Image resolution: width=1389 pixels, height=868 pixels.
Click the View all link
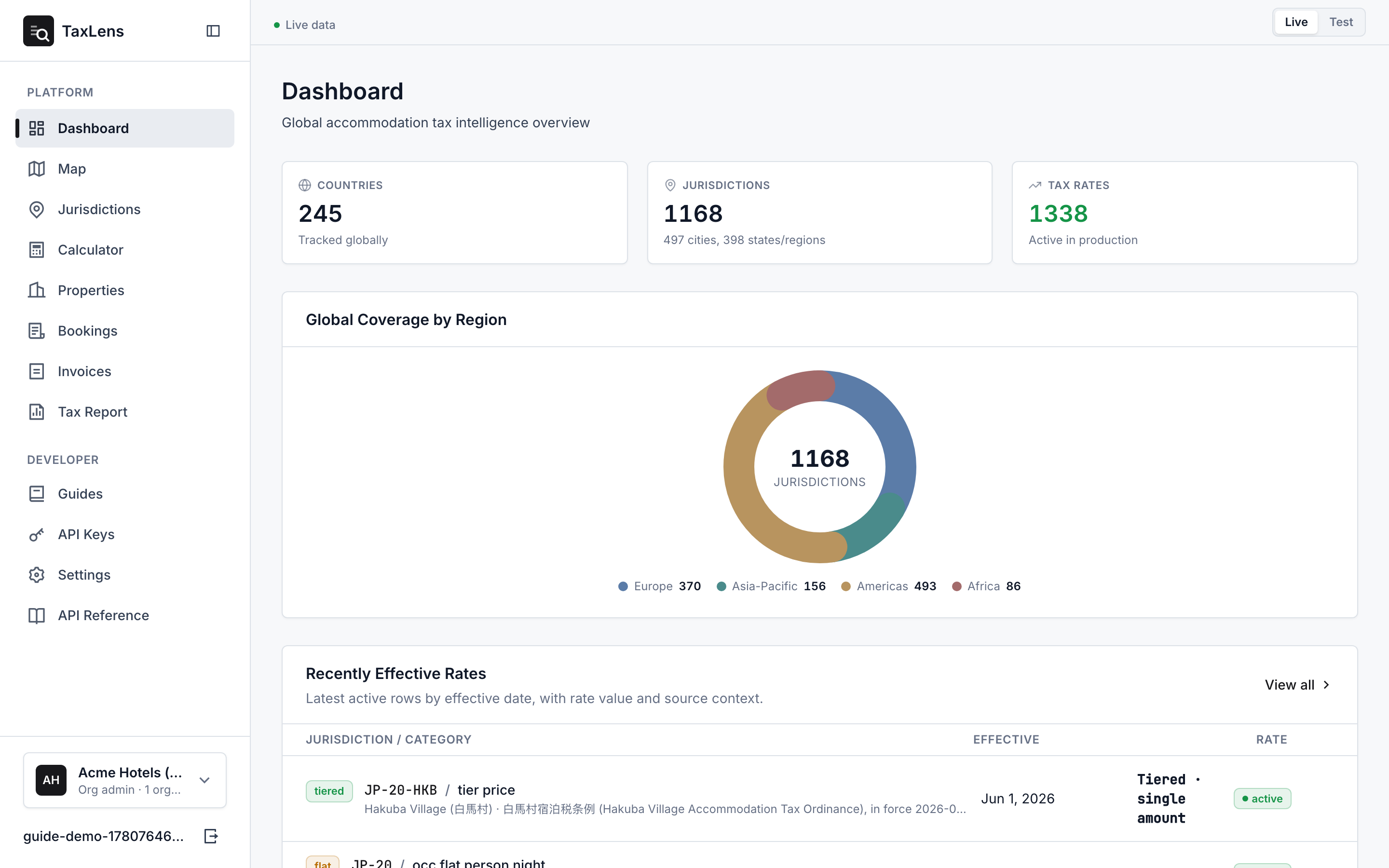(1297, 685)
